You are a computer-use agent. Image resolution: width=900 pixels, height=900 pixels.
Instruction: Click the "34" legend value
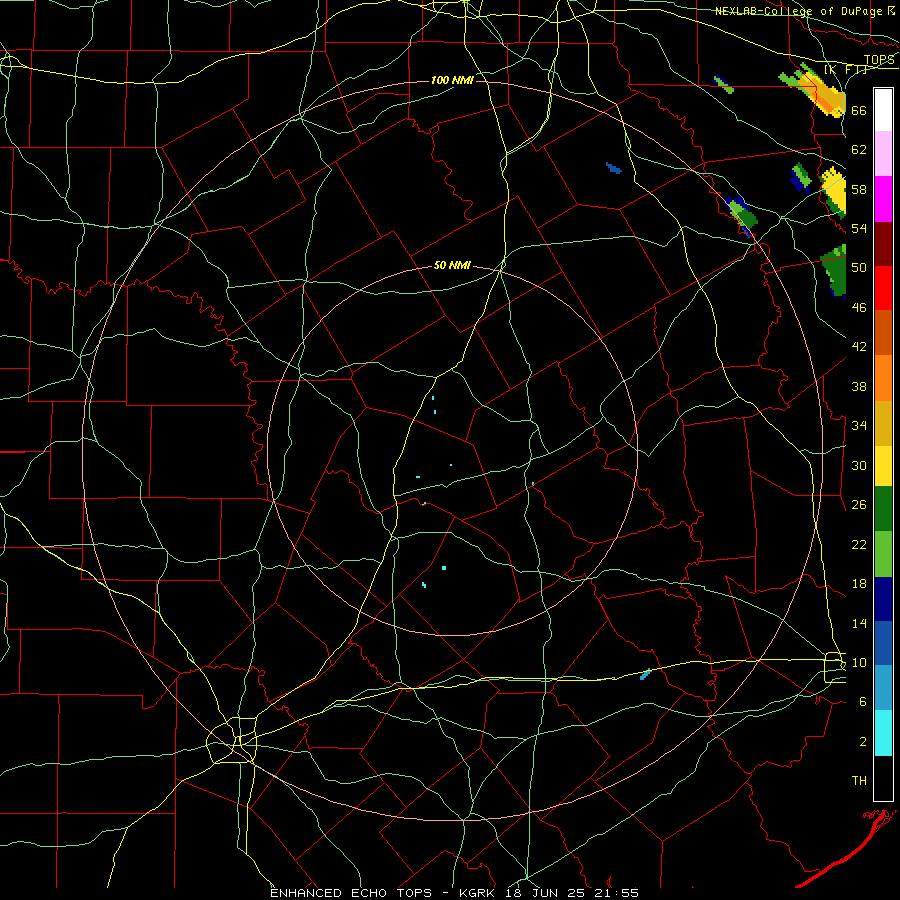pos(859,426)
